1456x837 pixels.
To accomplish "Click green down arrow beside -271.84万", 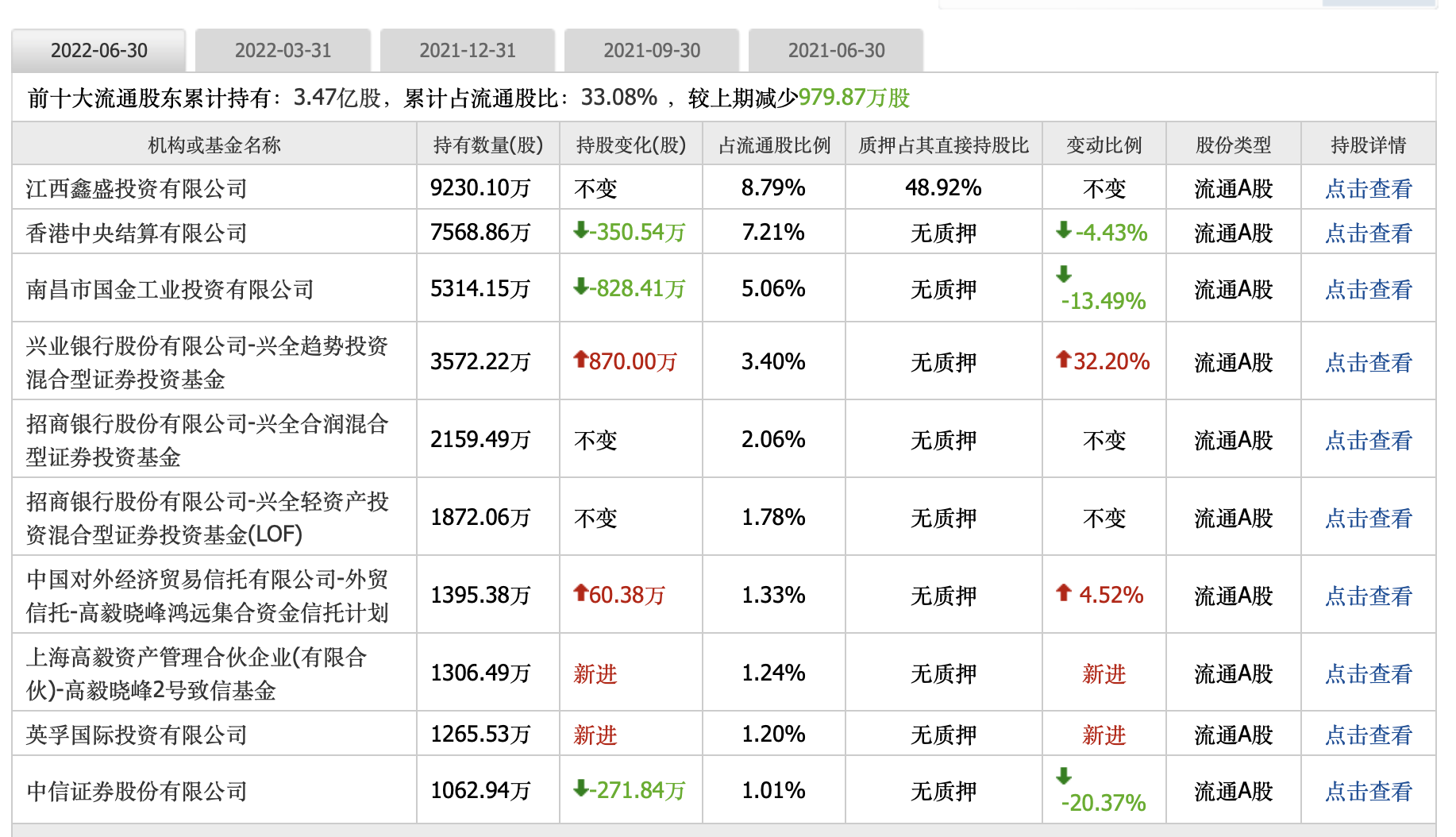I will point(581,788).
